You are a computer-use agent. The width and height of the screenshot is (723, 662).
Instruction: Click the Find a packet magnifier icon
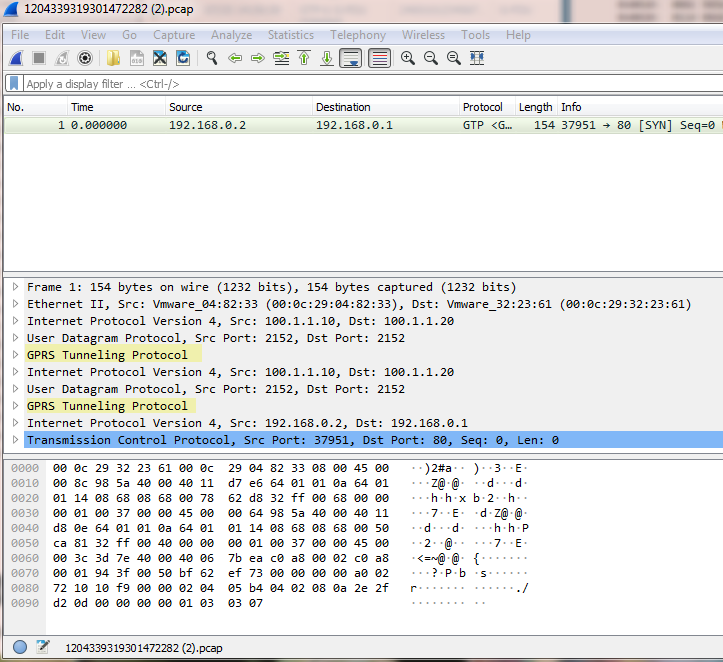(212, 59)
